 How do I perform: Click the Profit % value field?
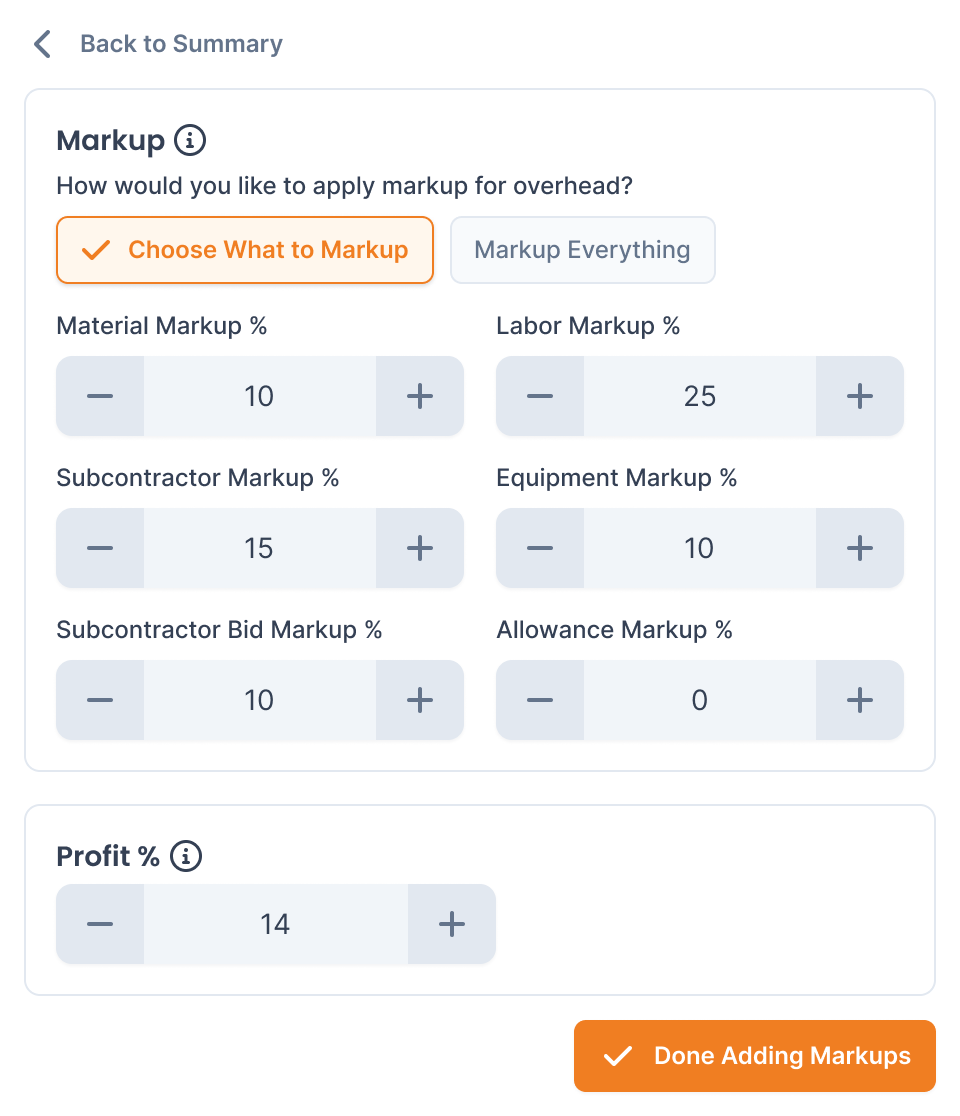click(x=275, y=924)
